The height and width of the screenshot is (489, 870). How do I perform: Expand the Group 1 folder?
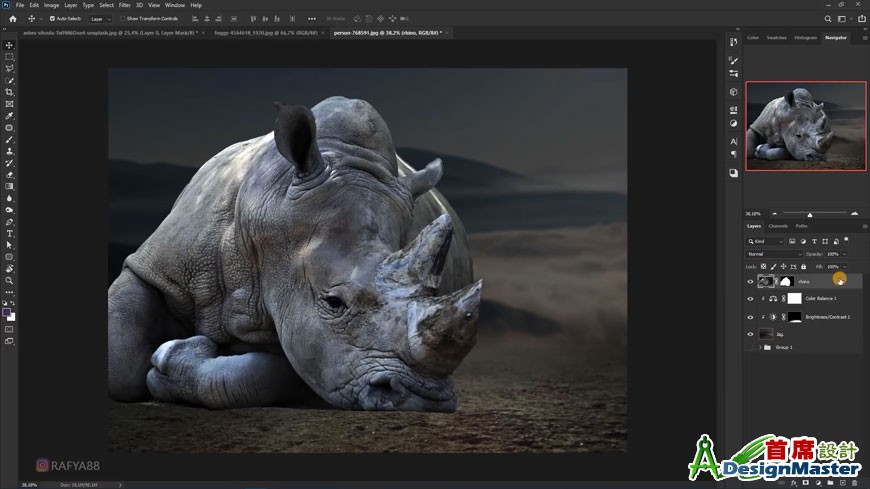click(x=760, y=347)
